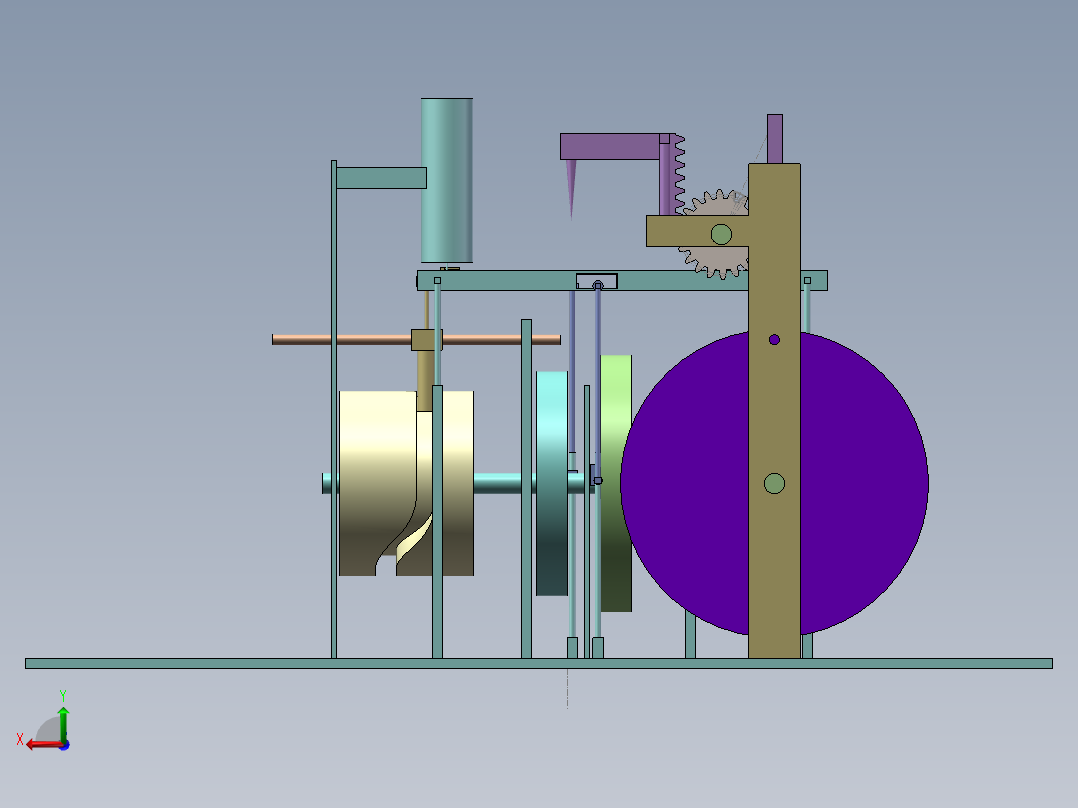Click the "X" axis label
Viewport: 1078px width, 808px height.
[x=20, y=739]
